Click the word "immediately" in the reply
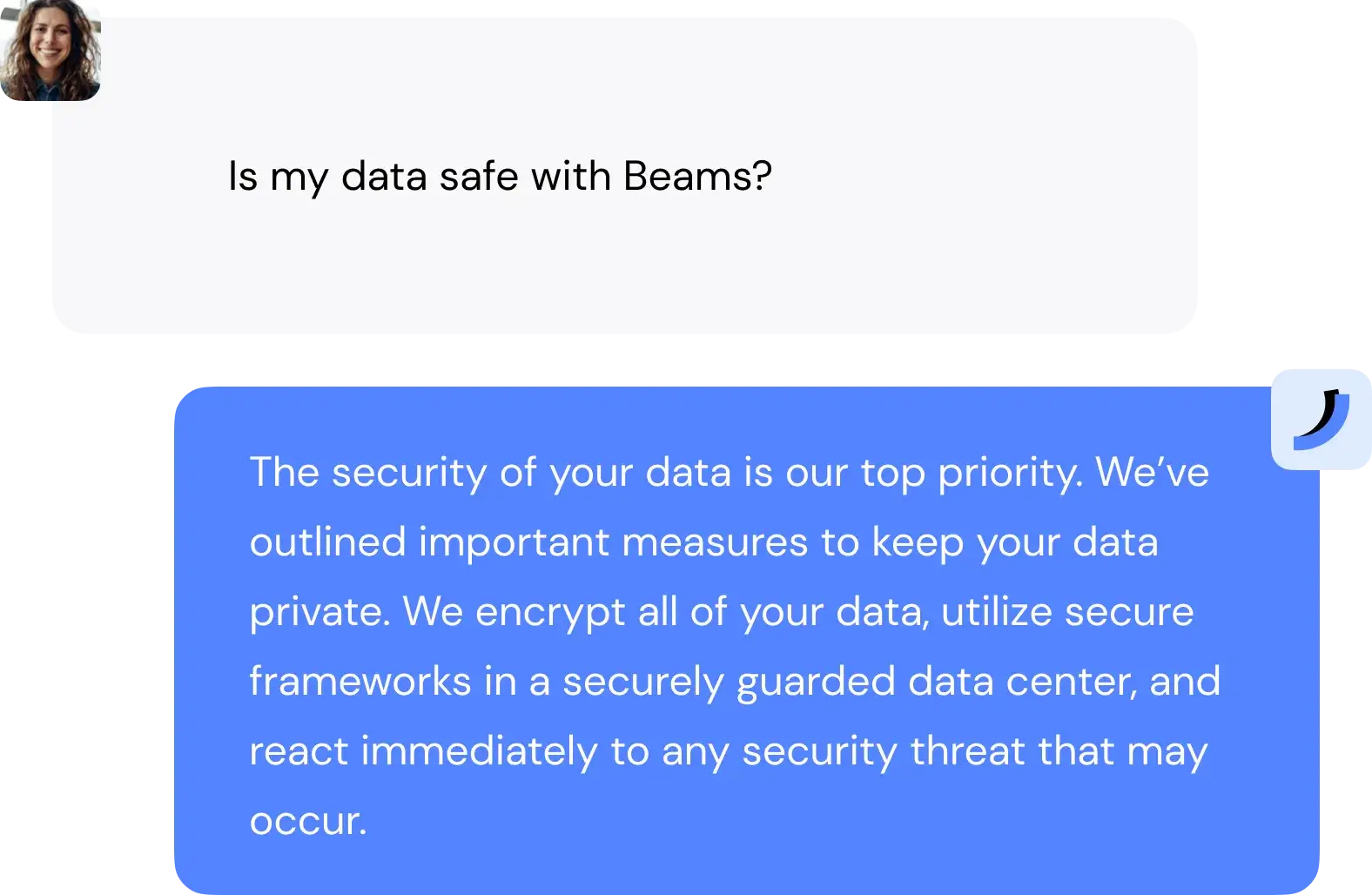Viewport: 1372px width, 895px height. pos(479,752)
